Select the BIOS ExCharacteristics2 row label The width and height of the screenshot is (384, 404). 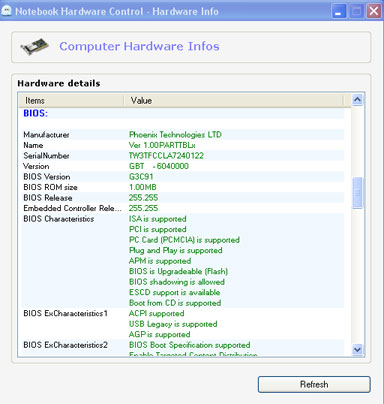tap(65, 345)
